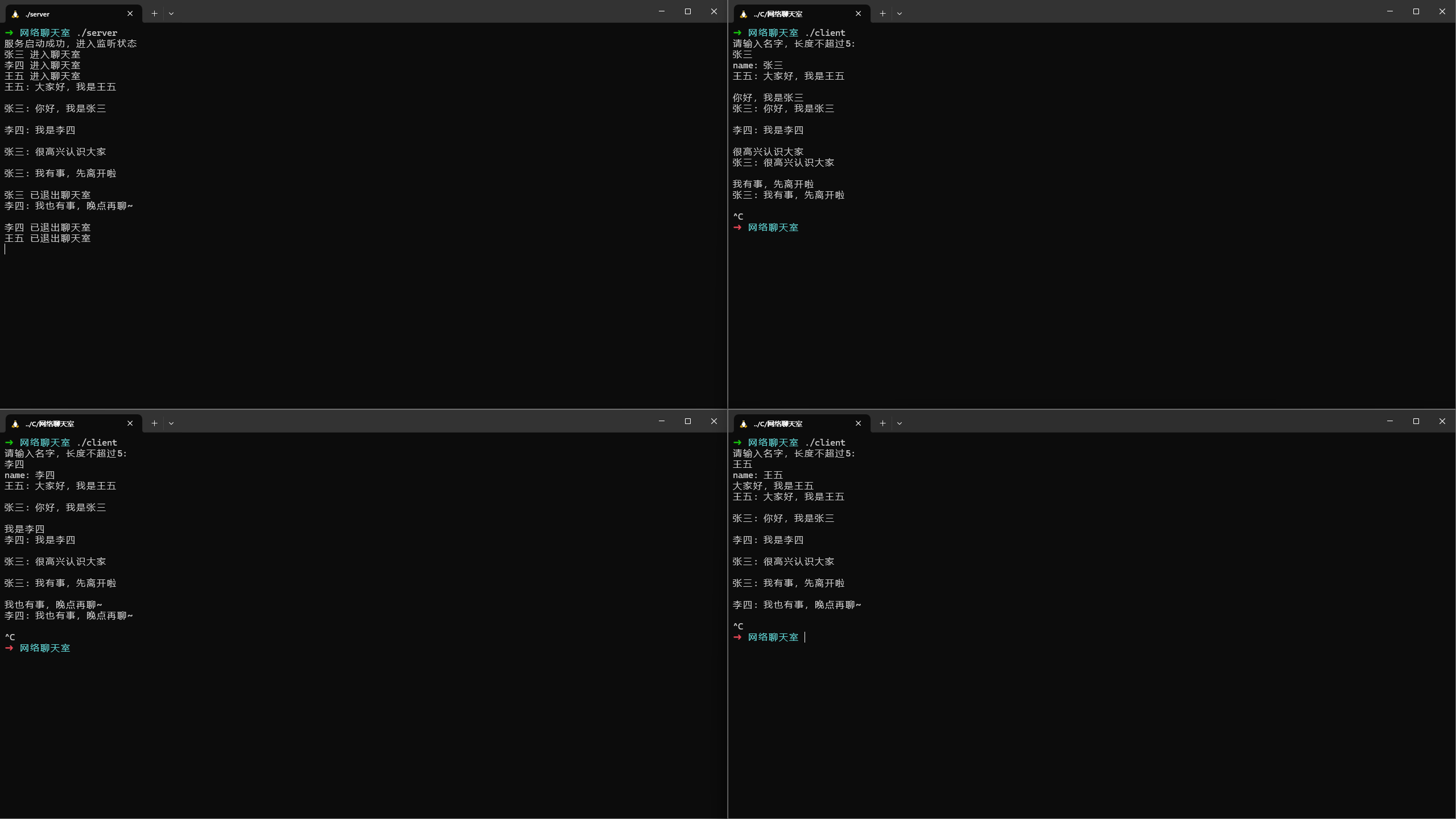This screenshot has width=1456, height=819.
Task: Select the tab of the 李四 client terminal
Action: pos(73,423)
